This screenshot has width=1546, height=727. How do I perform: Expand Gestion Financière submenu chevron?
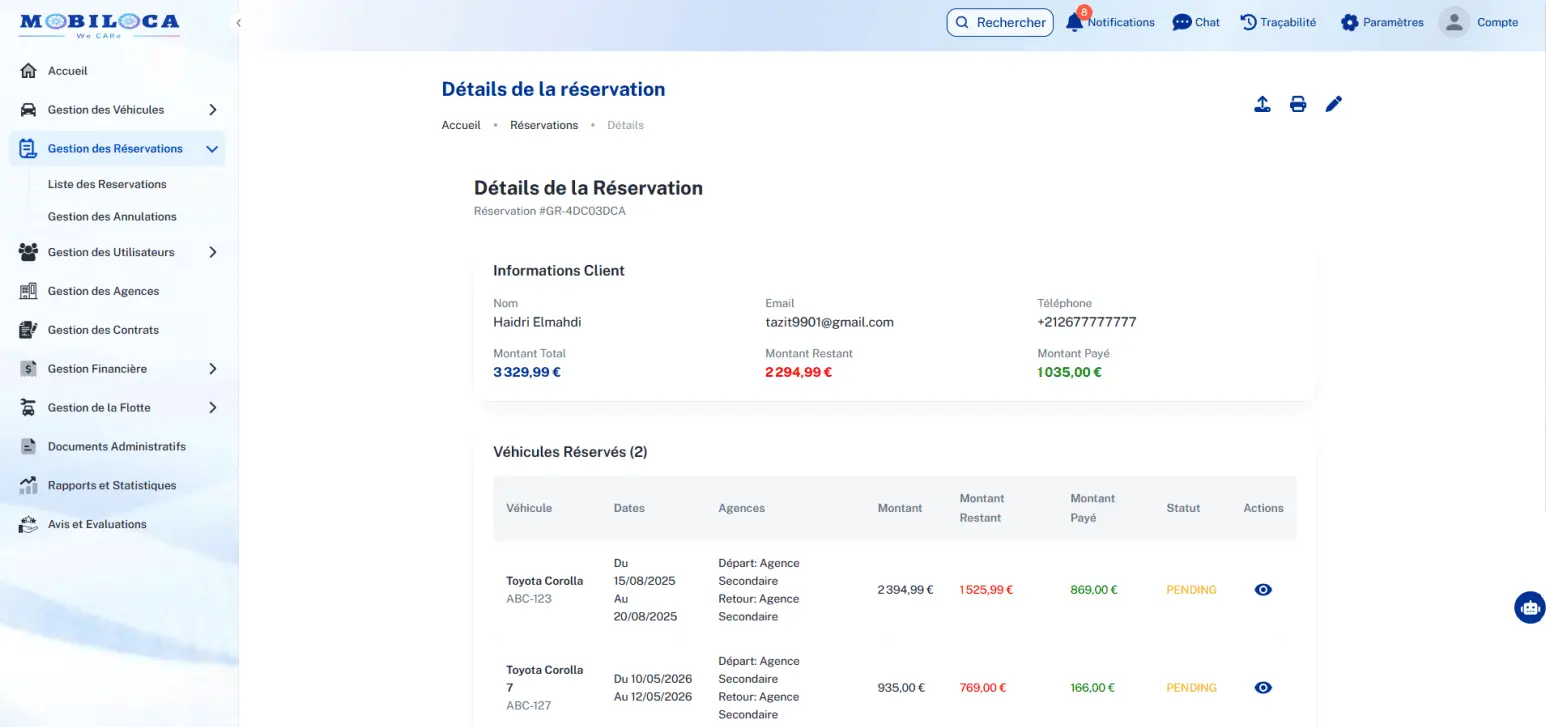[x=212, y=369]
